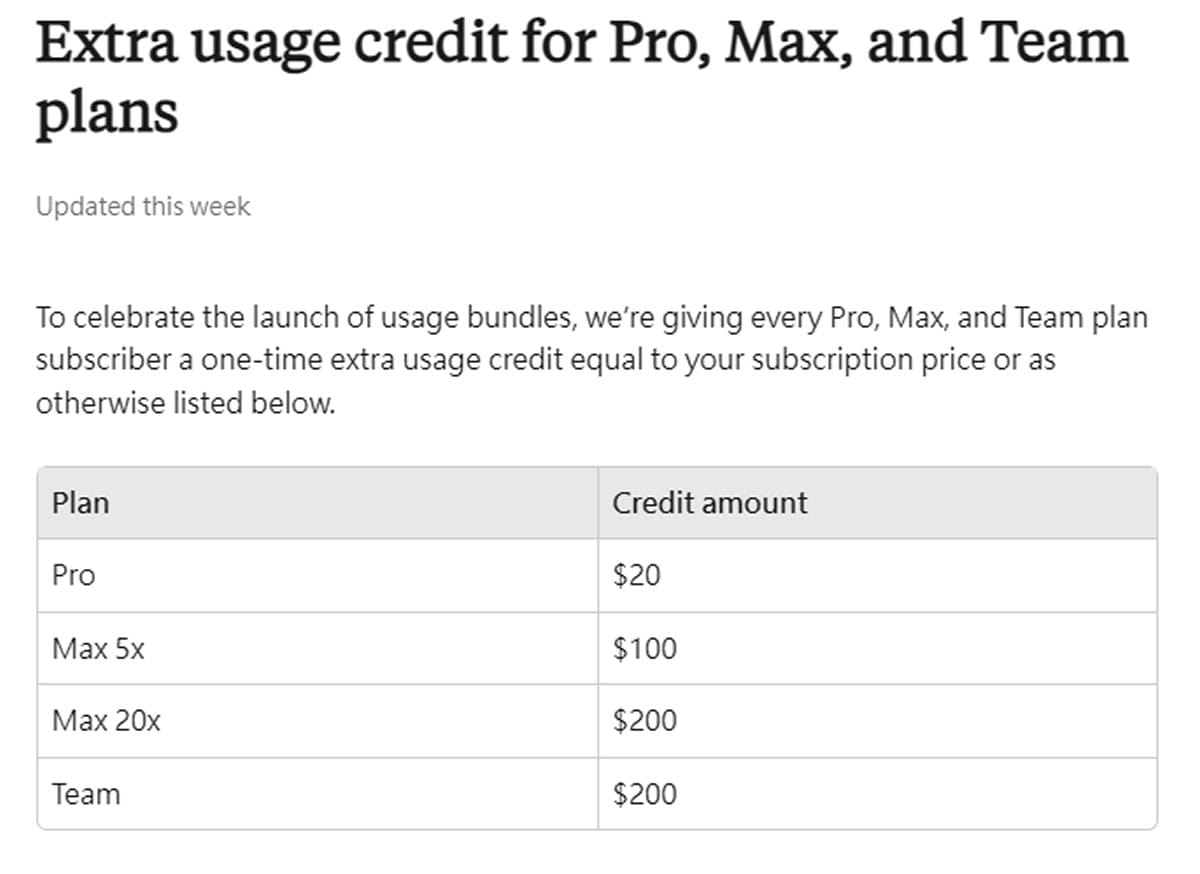
Task: Click the "Updated this week" timestamp
Action: 143,207
